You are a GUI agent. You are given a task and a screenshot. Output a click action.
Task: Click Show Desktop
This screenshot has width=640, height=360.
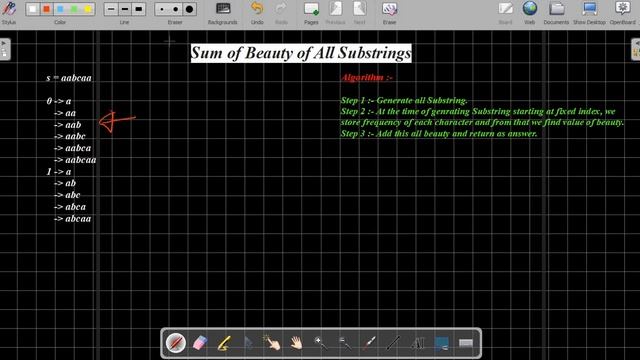click(589, 12)
